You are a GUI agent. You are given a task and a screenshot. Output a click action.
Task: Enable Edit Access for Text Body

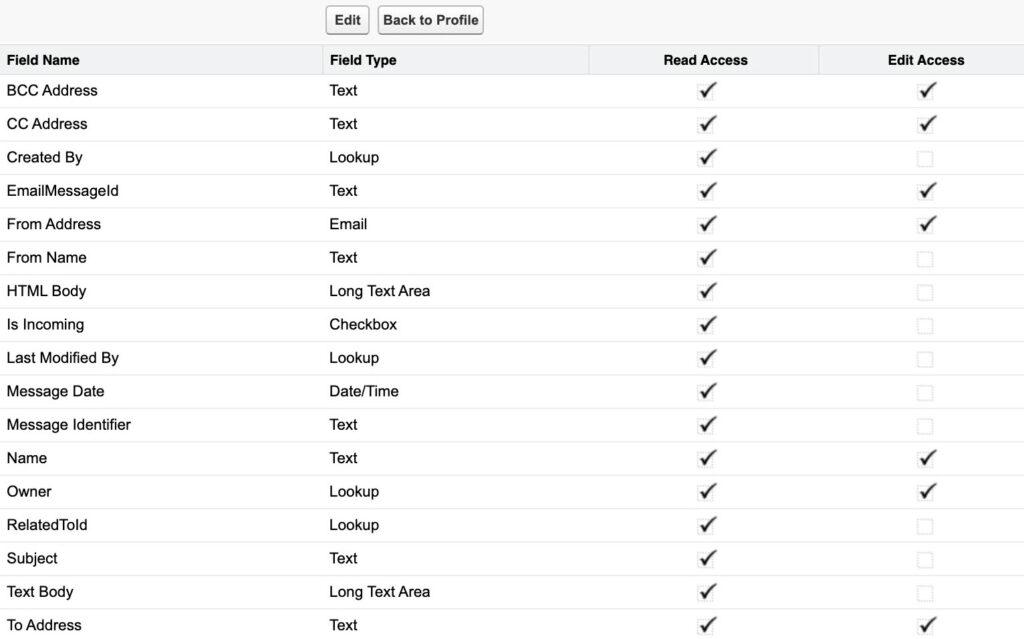(x=926, y=591)
